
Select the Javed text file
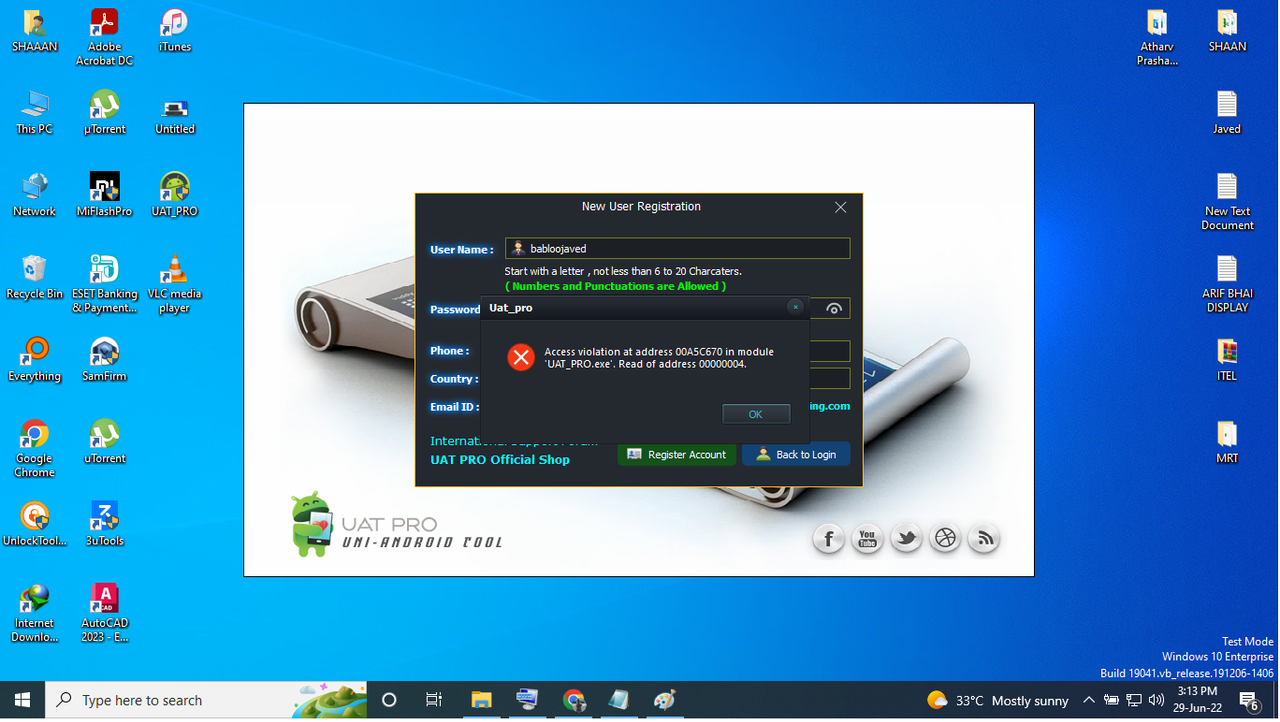coord(1227,112)
